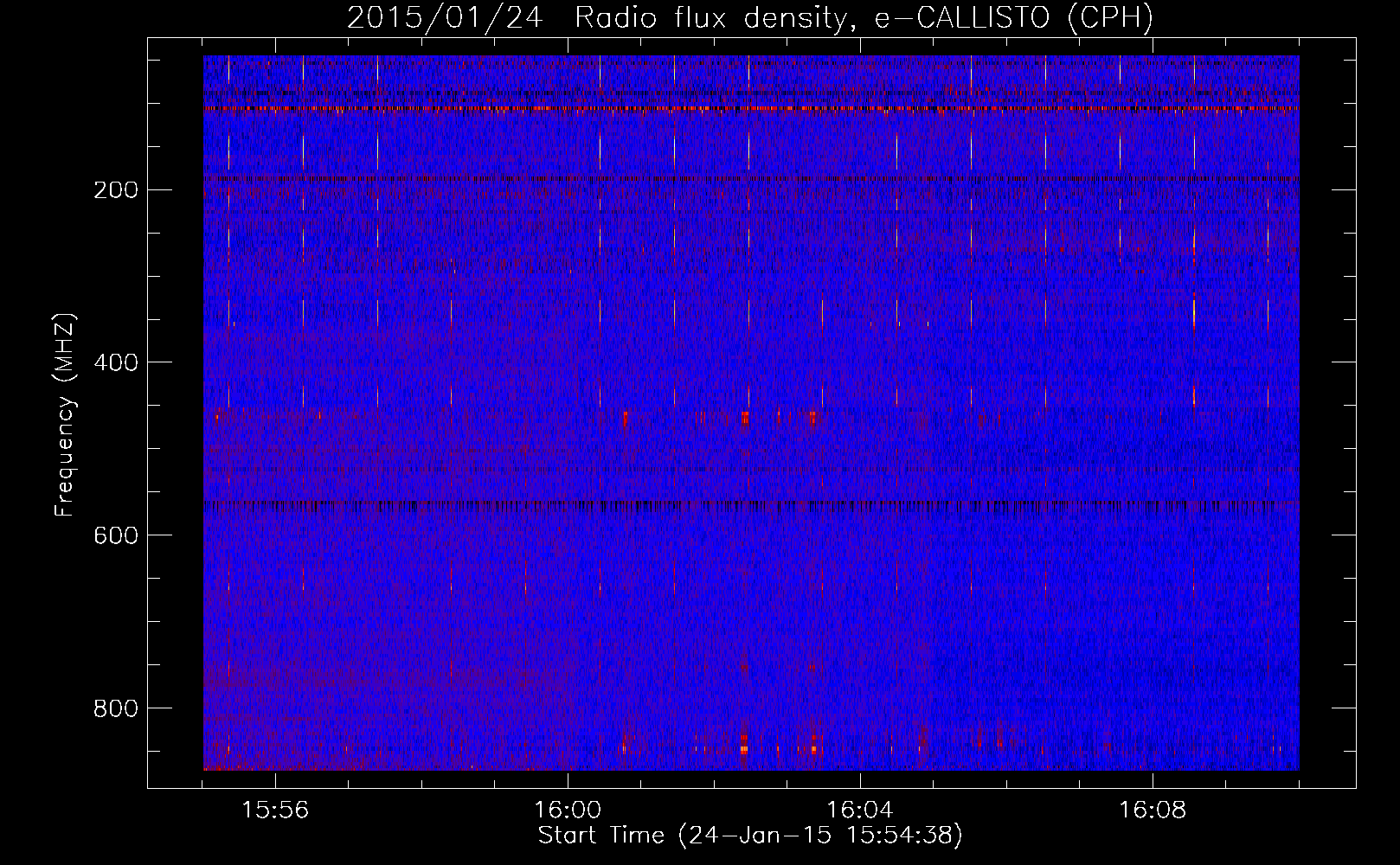This screenshot has width=1400, height=865.
Task: Click the 'Start Time (24-Jan-15 15:54:38)' axis label
Action: pyautogui.click(x=750, y=836)
